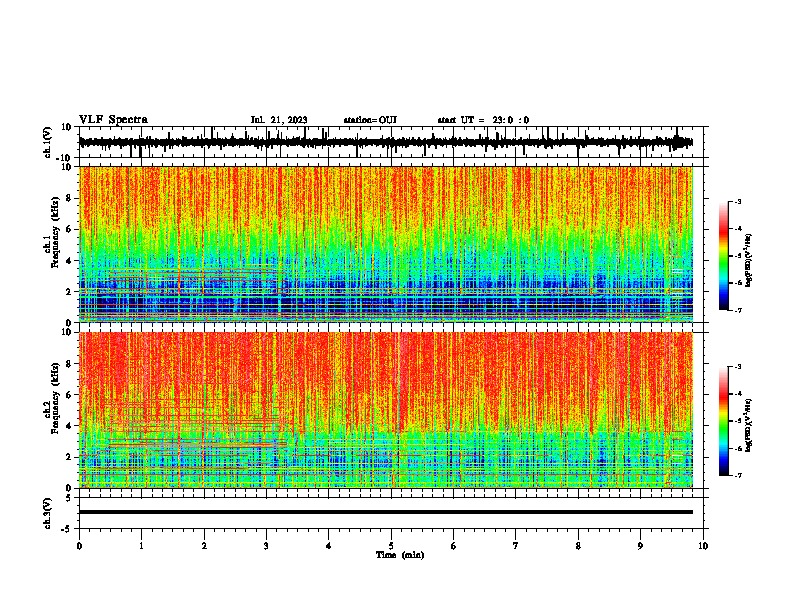792x612 pixels.
Task: Click the ch.2 'Frequency (kHz)' axis label
Action: point(56,398)
